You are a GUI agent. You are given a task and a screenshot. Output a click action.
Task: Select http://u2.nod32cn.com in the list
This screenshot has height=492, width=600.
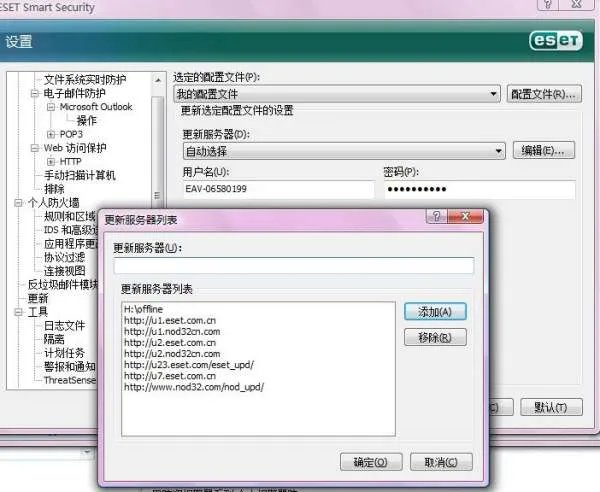[x=172, y=354]
